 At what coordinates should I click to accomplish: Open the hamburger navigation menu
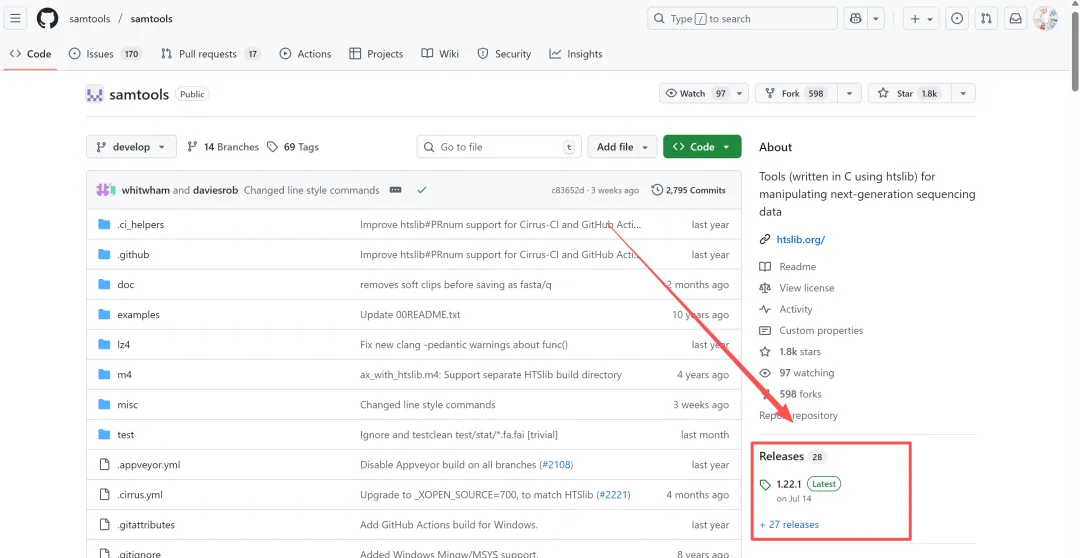tap(16, 19)
